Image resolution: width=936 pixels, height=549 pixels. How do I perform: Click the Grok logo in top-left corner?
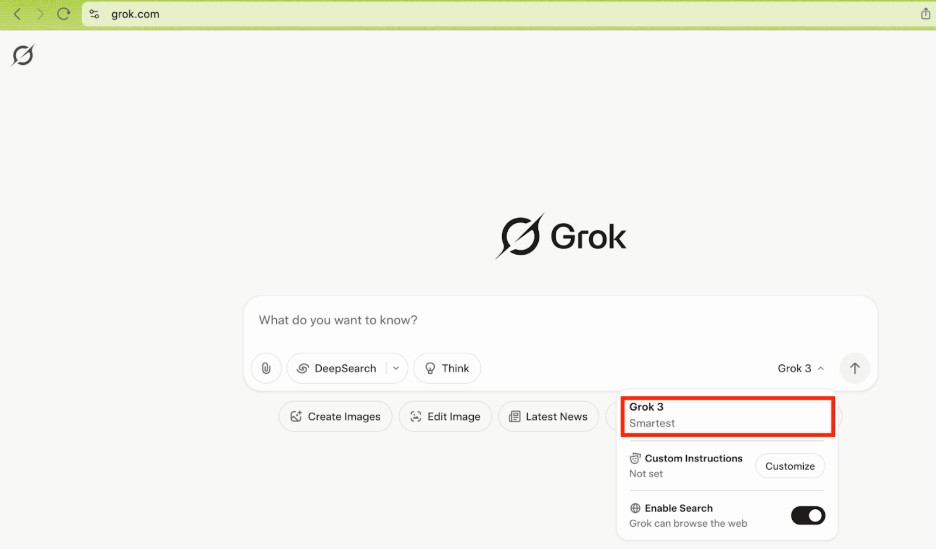[x=22, y=56]
